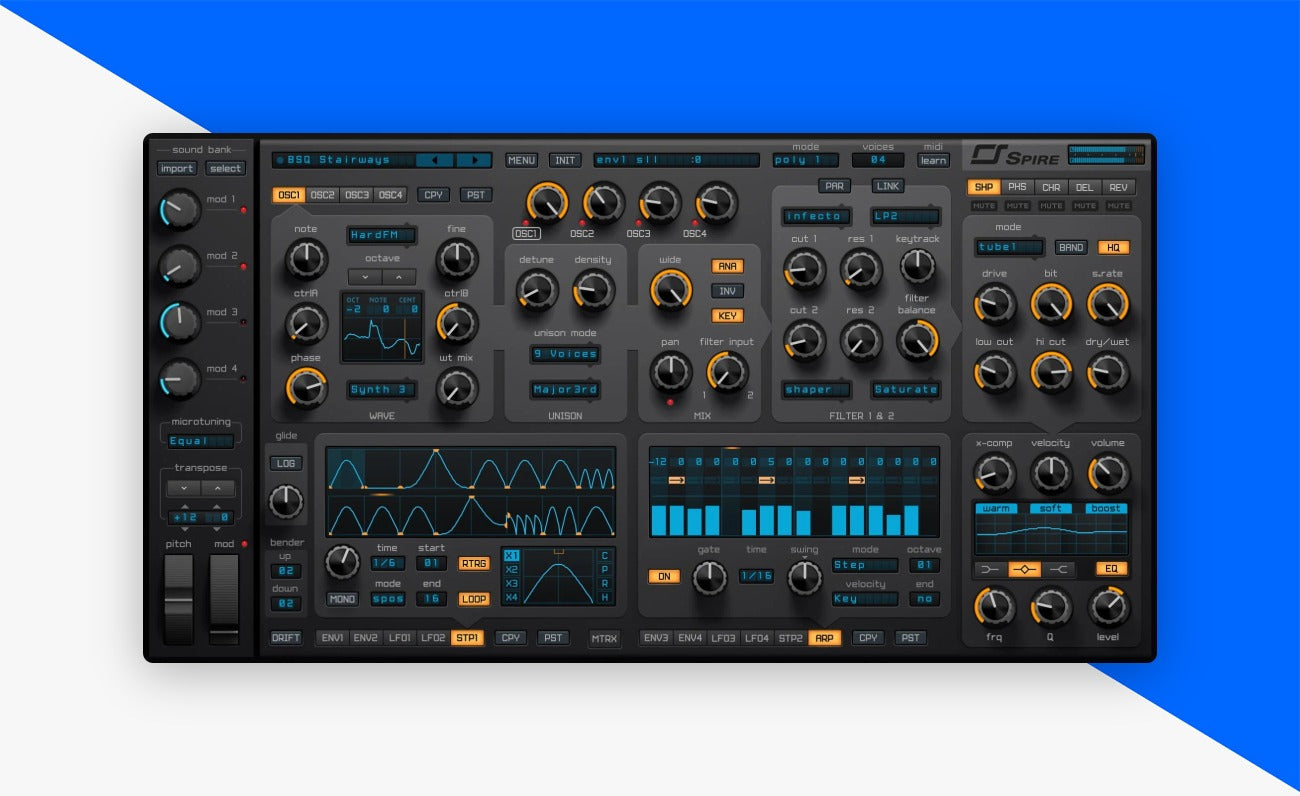Image resolution: width=1300 pixels, height=796 pixels.
Task: Open the infecto filter type dropdown
Action: coord(817,216)
